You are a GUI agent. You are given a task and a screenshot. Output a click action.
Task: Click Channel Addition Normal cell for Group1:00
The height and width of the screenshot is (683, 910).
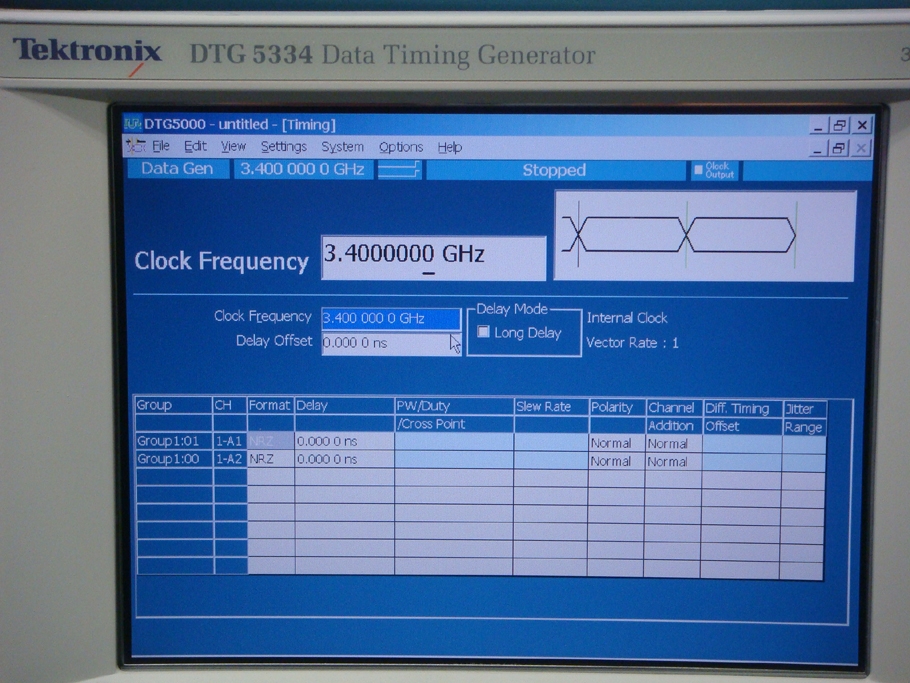pyautogui.click(x=673, y=462)
